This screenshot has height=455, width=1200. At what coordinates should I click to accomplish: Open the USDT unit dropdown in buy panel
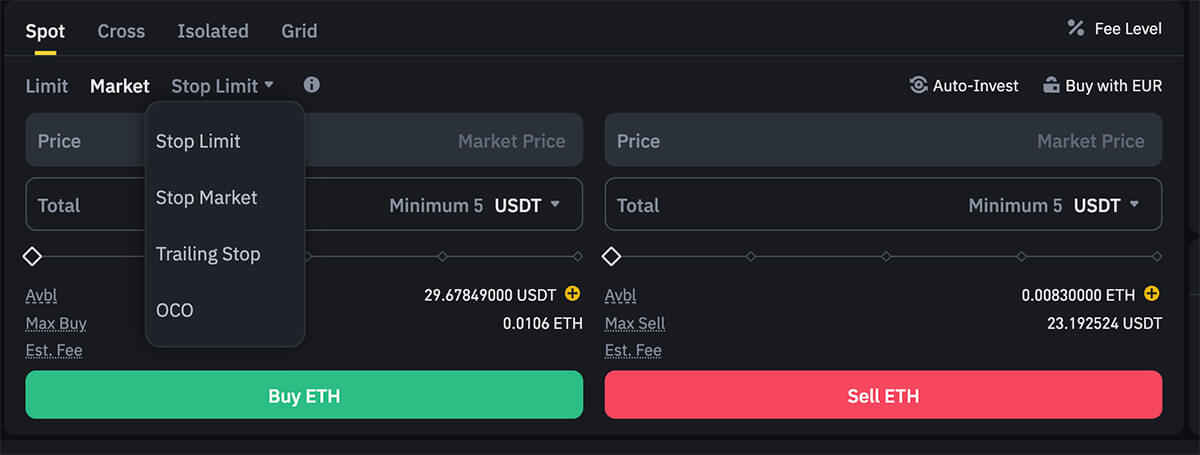pyautogui.click(x=527, y=205)
